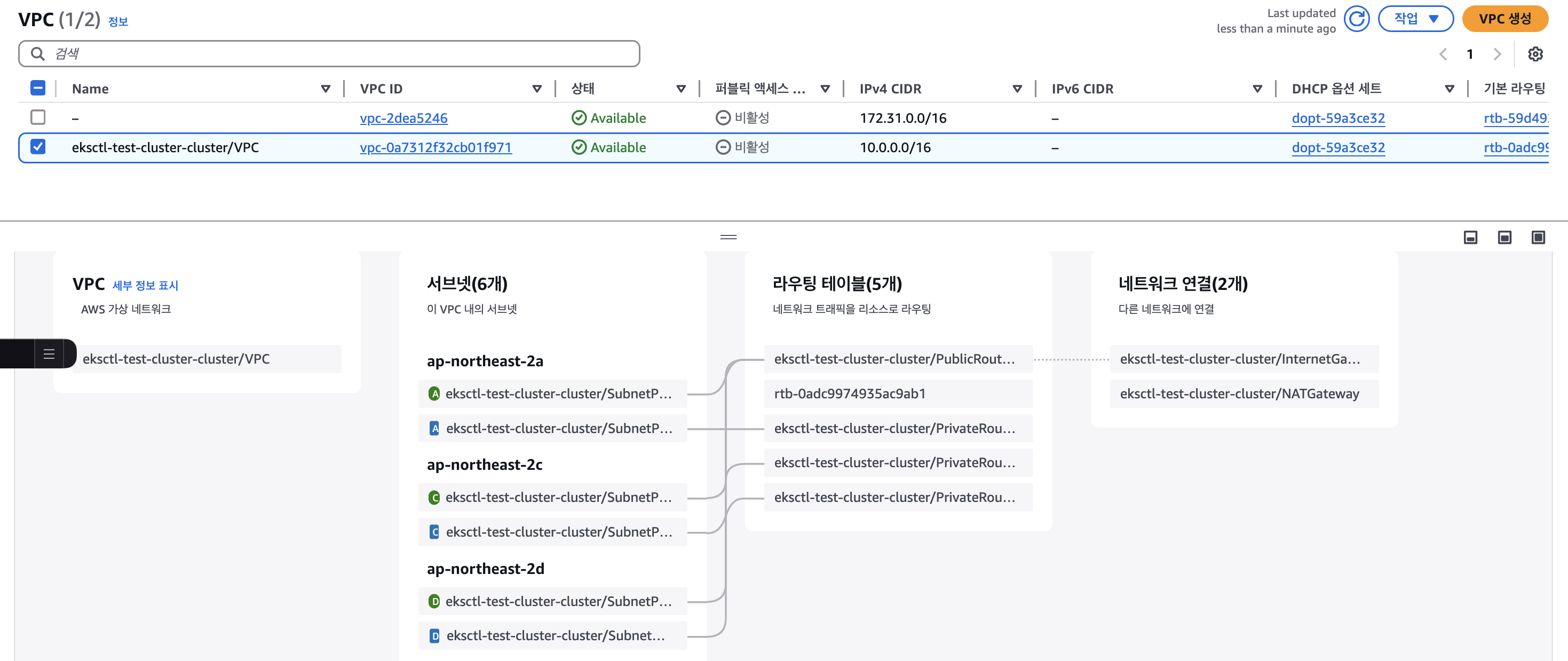Sort by IPv4 CIDR column arrow
The height and width of the screenshot is (661, 1568).
tap(1017, 89)
